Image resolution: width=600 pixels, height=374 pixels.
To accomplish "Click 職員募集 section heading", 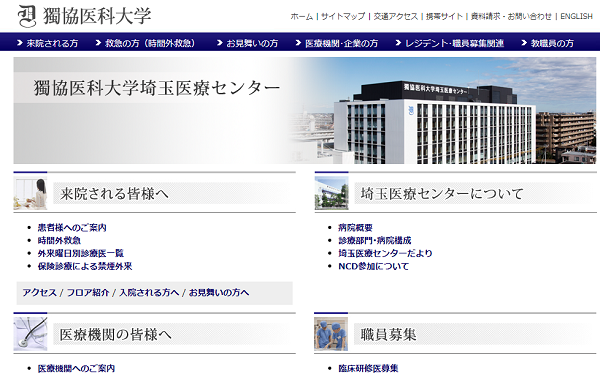I will click(x=388, y=335).
